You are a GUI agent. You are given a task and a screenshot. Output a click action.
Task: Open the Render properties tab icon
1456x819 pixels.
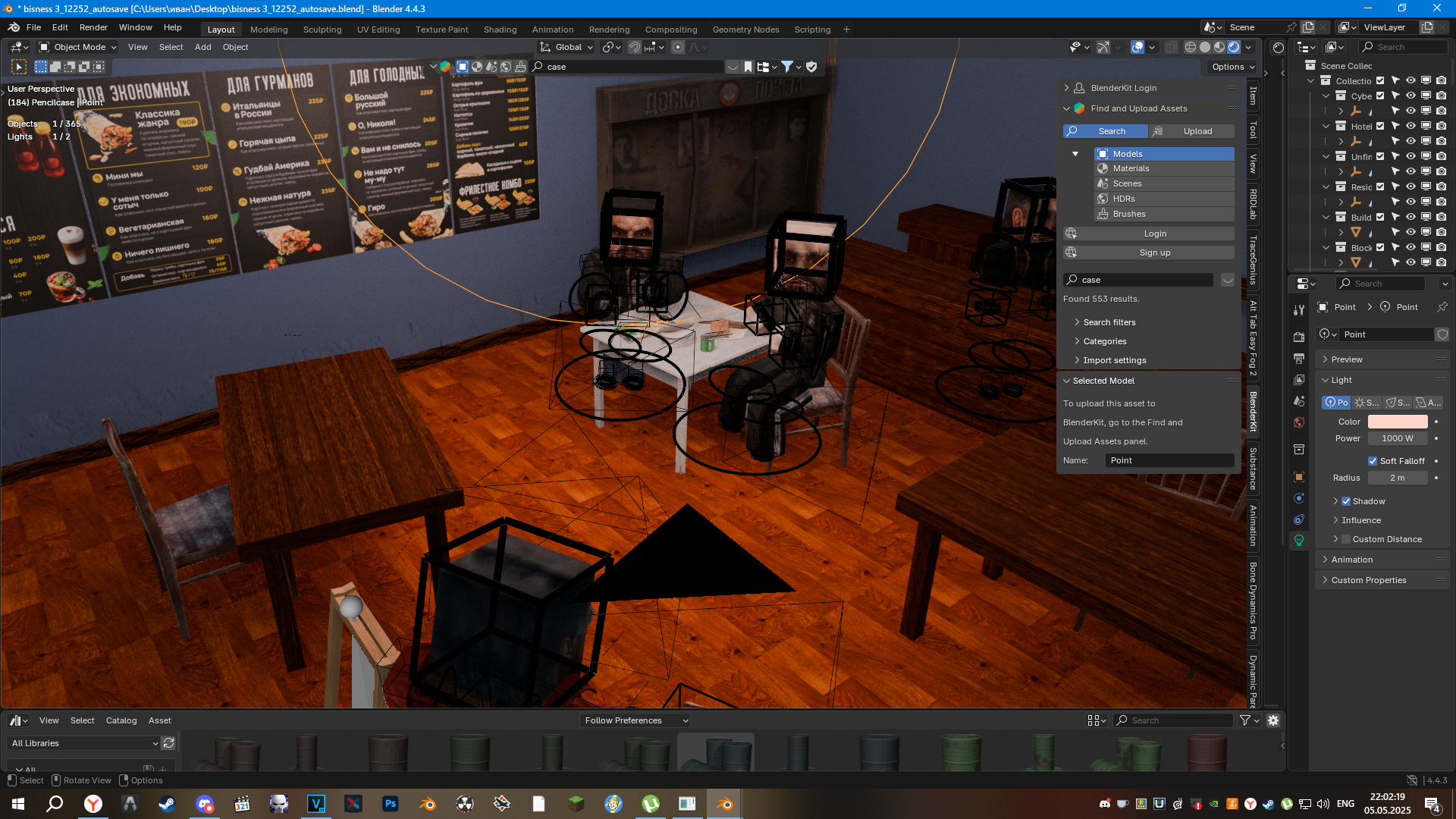(x=1299, y=337)
